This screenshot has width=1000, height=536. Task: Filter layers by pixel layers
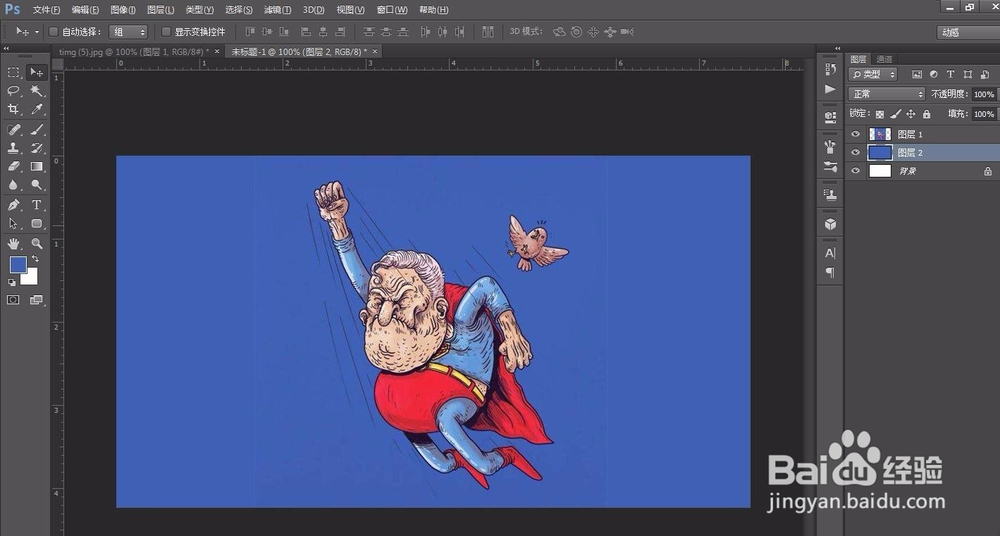click(917, 75)
